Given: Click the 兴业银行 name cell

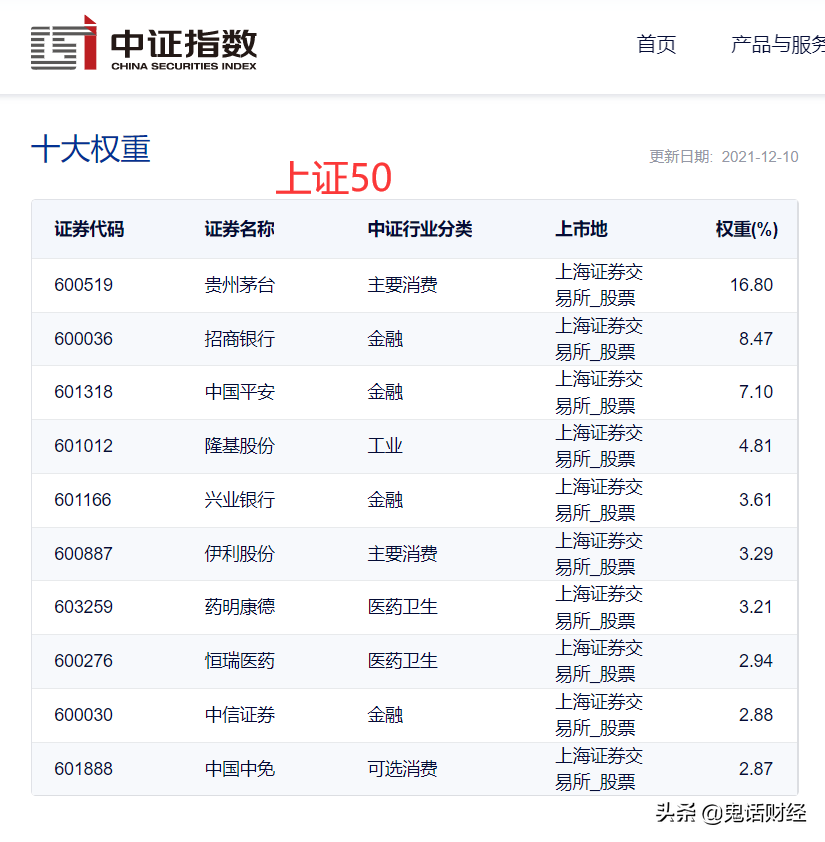Looking at the screenshot, I should tap(240, 500).
